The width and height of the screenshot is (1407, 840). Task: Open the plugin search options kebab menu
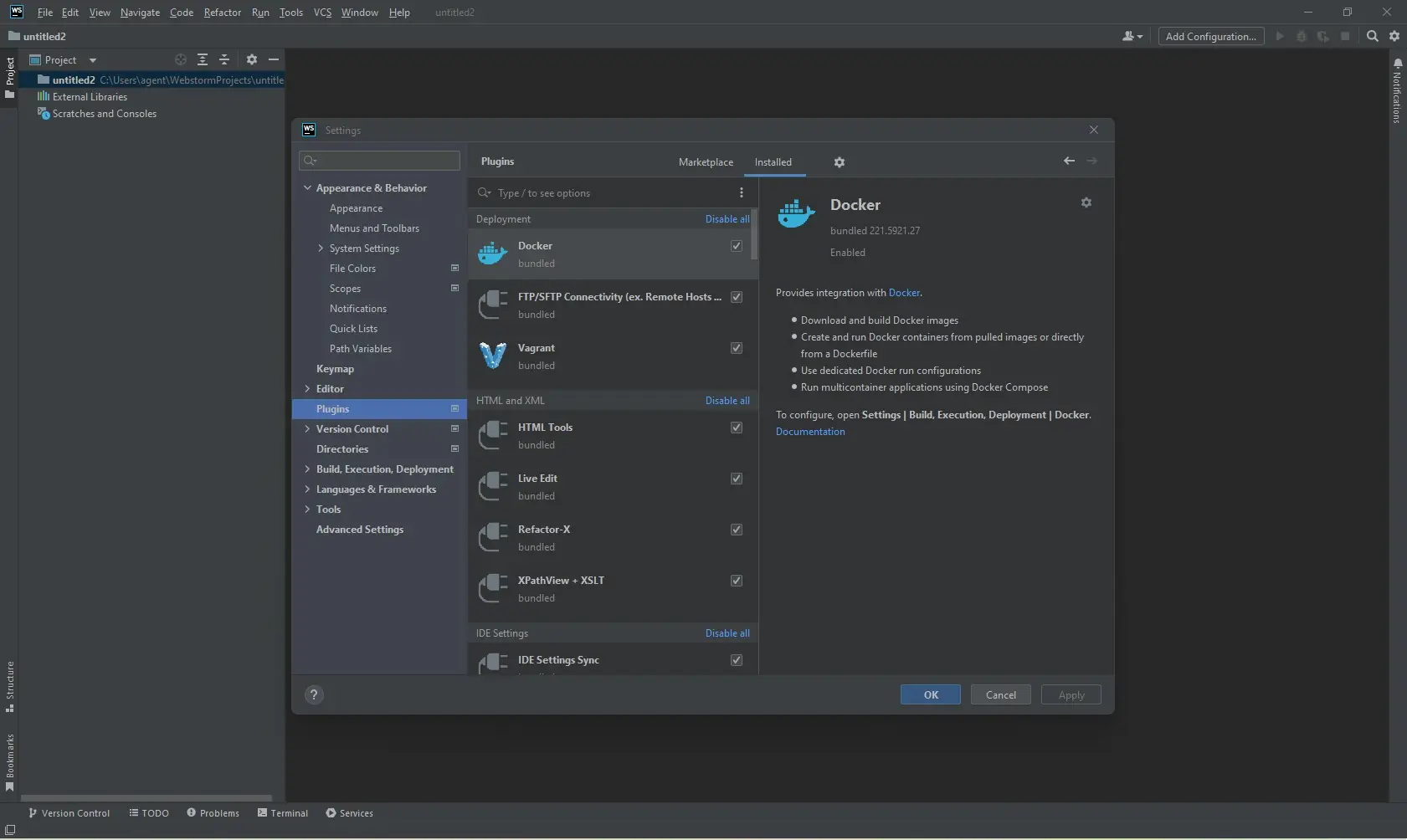741,192
